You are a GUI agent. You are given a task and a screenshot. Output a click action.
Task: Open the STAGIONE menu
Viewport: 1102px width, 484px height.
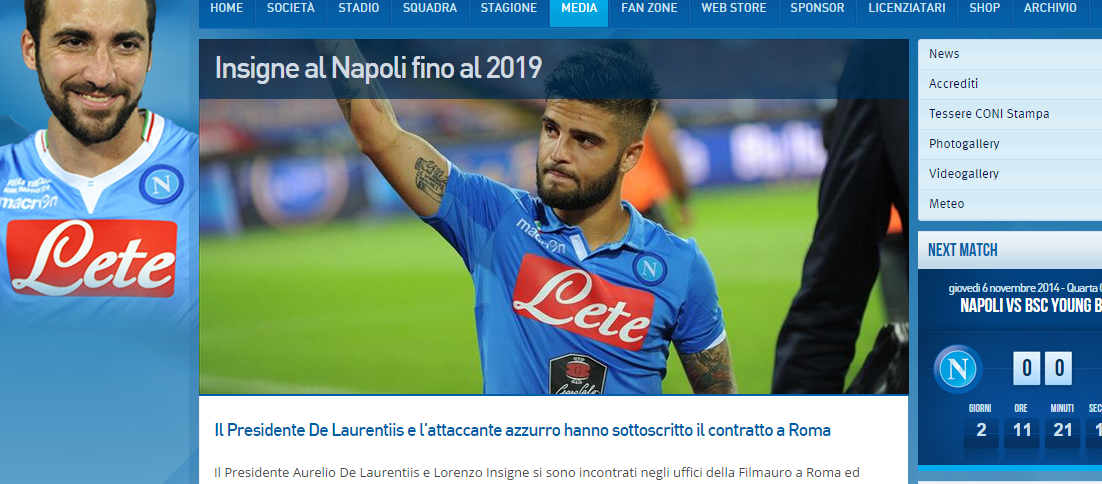pyautogui.click(x=509, y=9)
